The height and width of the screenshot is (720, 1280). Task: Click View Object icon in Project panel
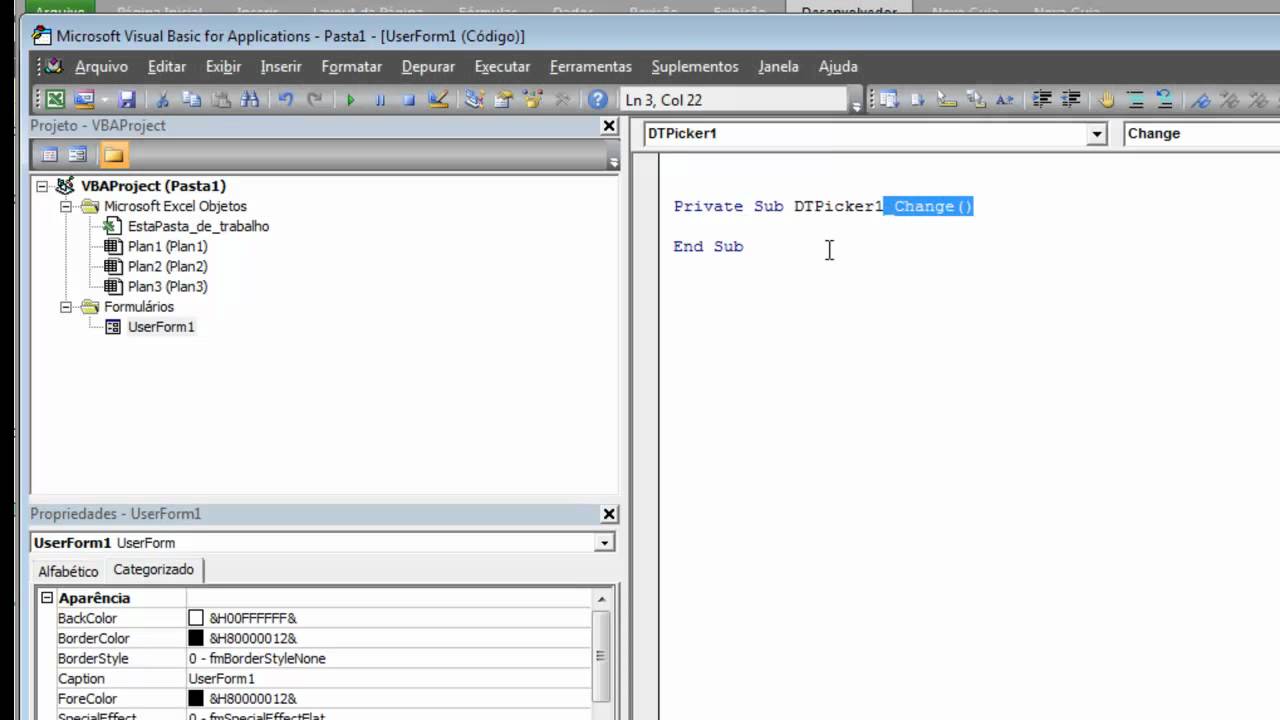[x=78, y=155]
